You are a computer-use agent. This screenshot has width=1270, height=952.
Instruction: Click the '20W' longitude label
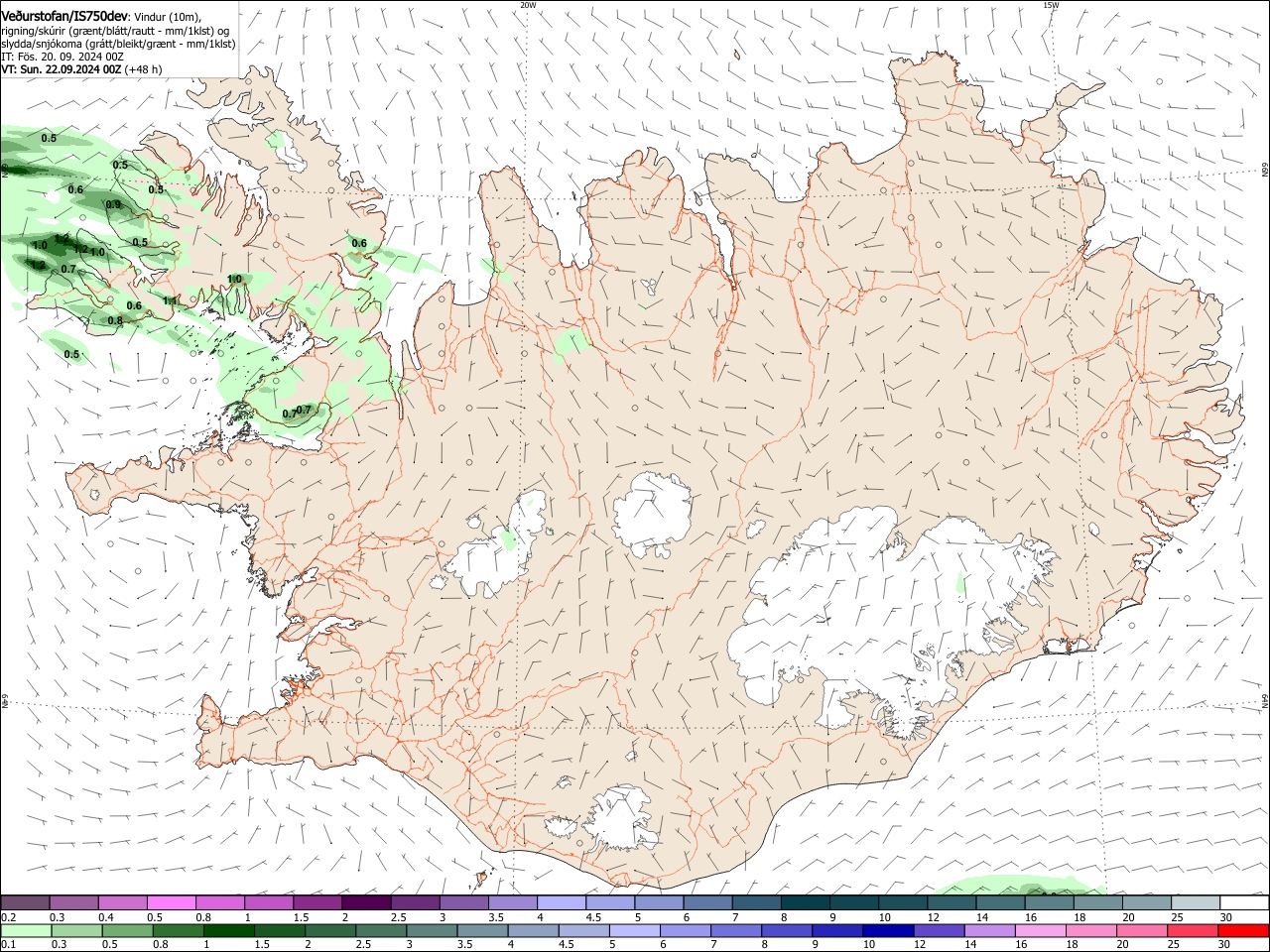click(528, 5)
